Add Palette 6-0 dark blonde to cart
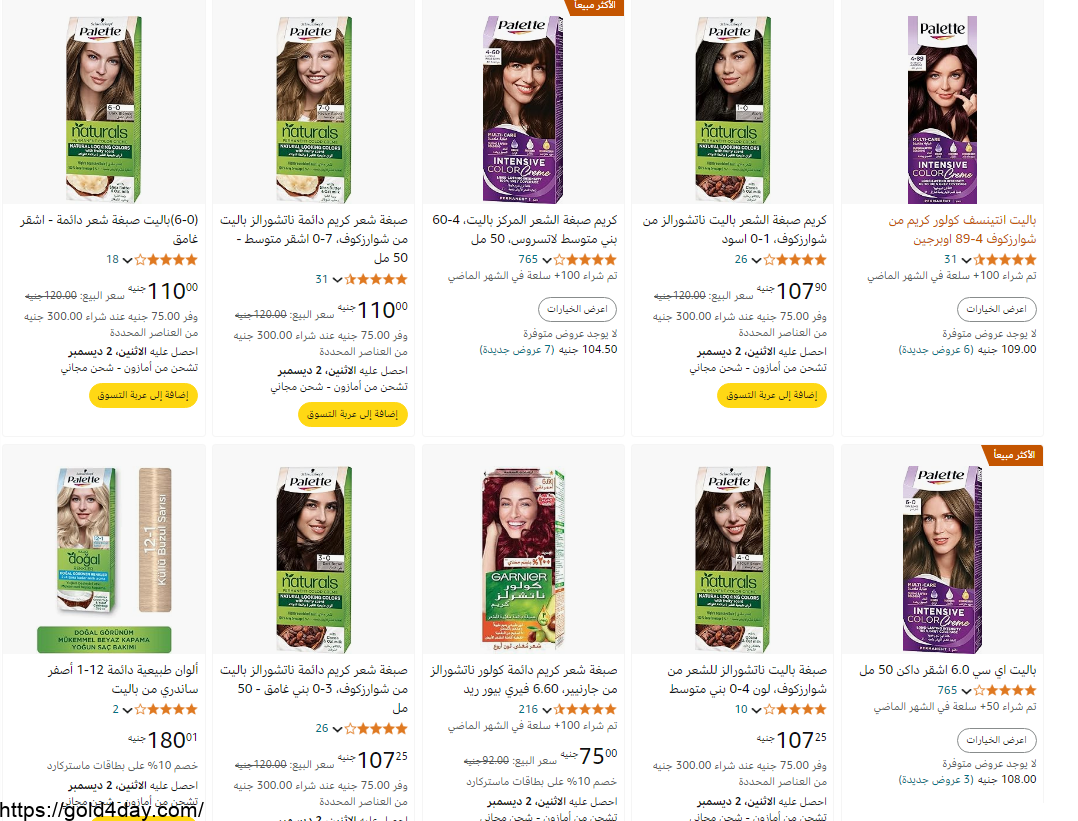 click(x=143, y=395)
